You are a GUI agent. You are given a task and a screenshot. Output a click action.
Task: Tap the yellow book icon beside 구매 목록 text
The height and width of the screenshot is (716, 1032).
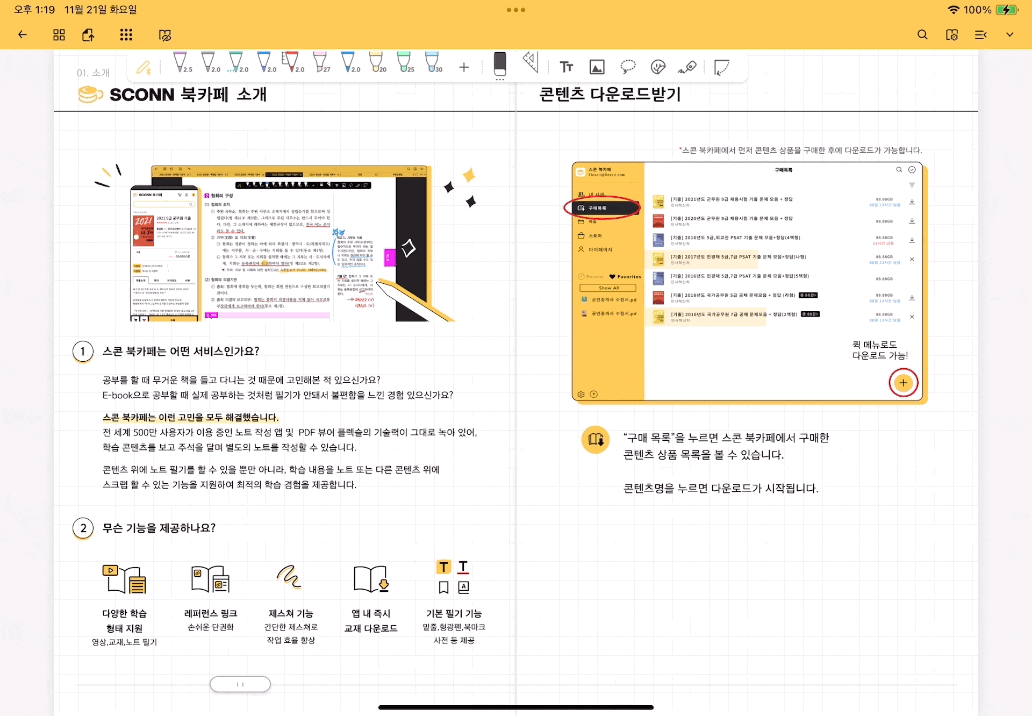click(596, 440)
